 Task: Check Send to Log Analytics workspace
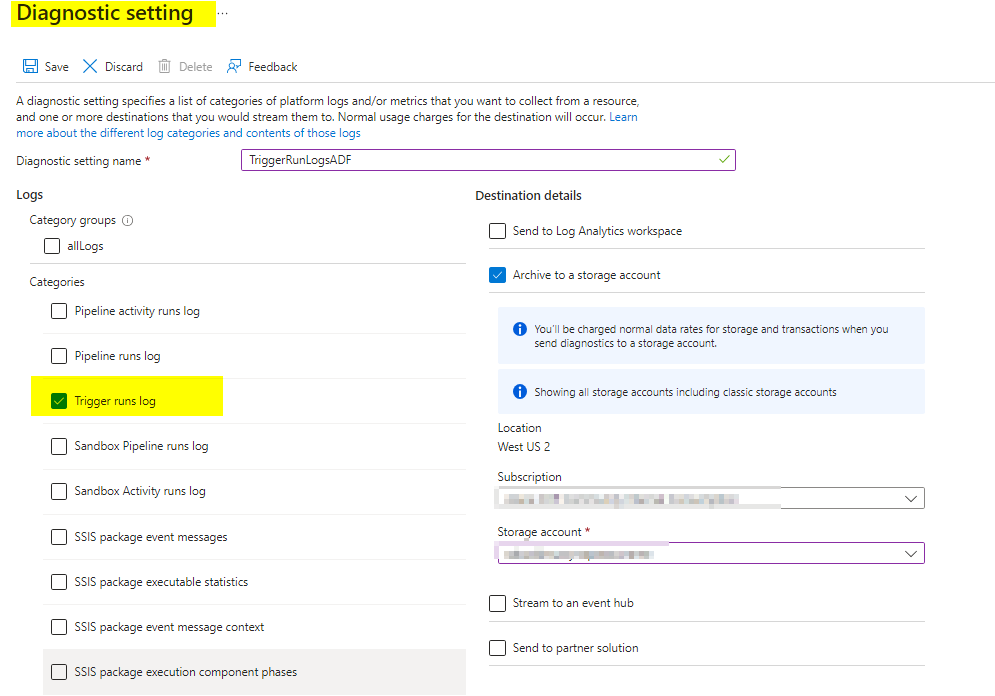click(497, 231)
